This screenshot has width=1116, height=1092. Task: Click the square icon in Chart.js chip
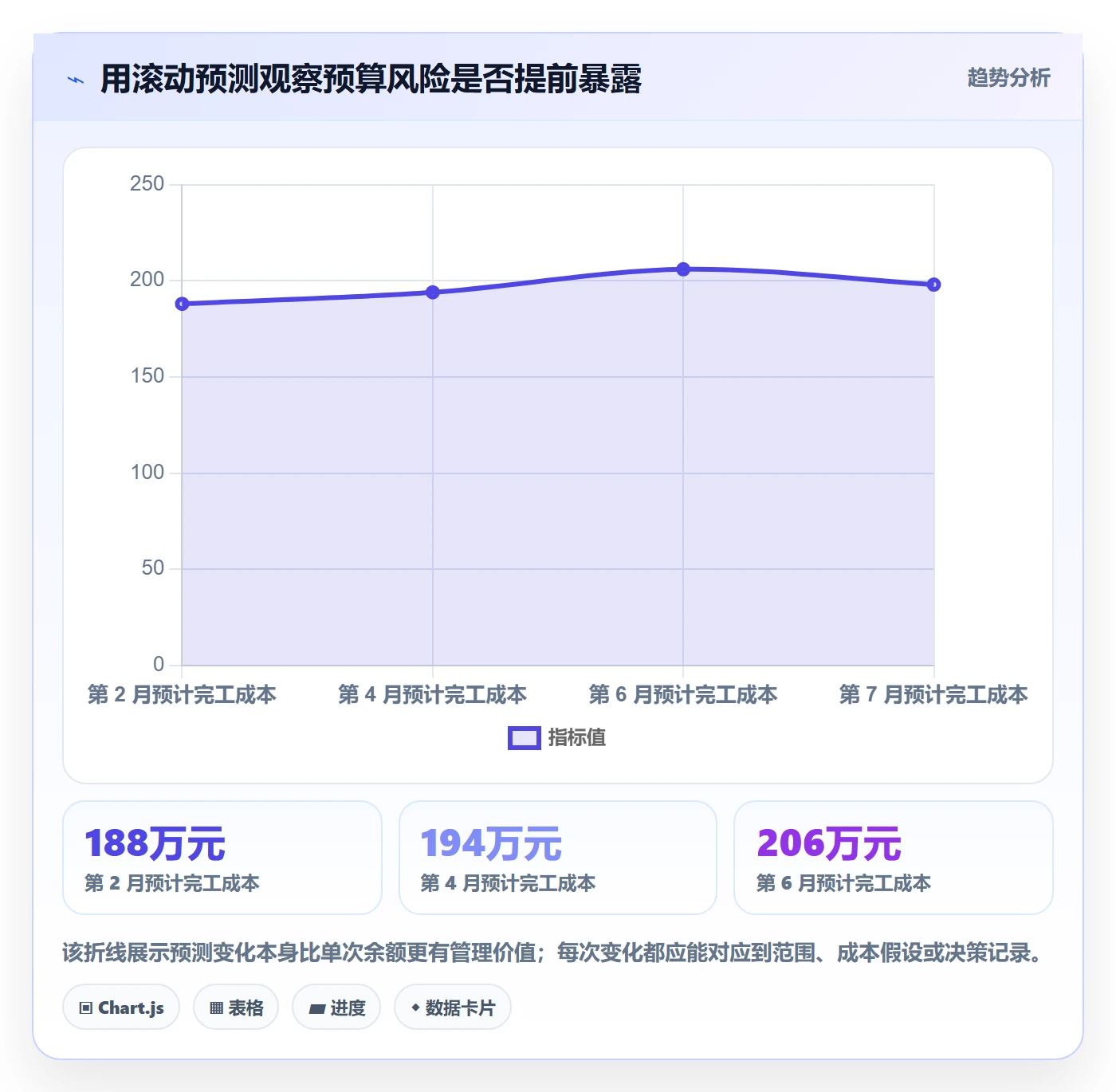pyautogui.click(x=86, y=1008)
